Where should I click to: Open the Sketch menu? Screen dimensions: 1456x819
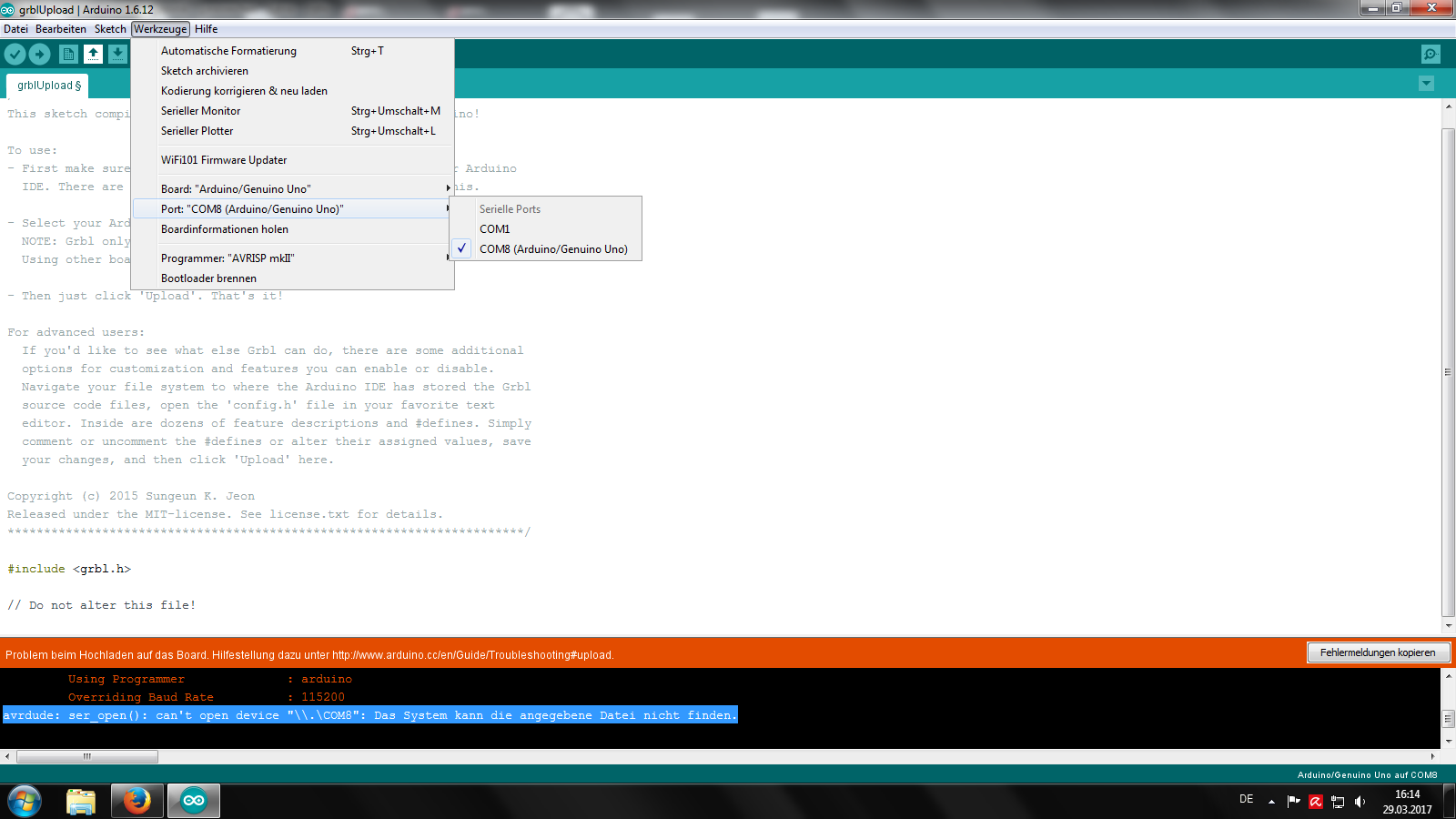(110, 29)
